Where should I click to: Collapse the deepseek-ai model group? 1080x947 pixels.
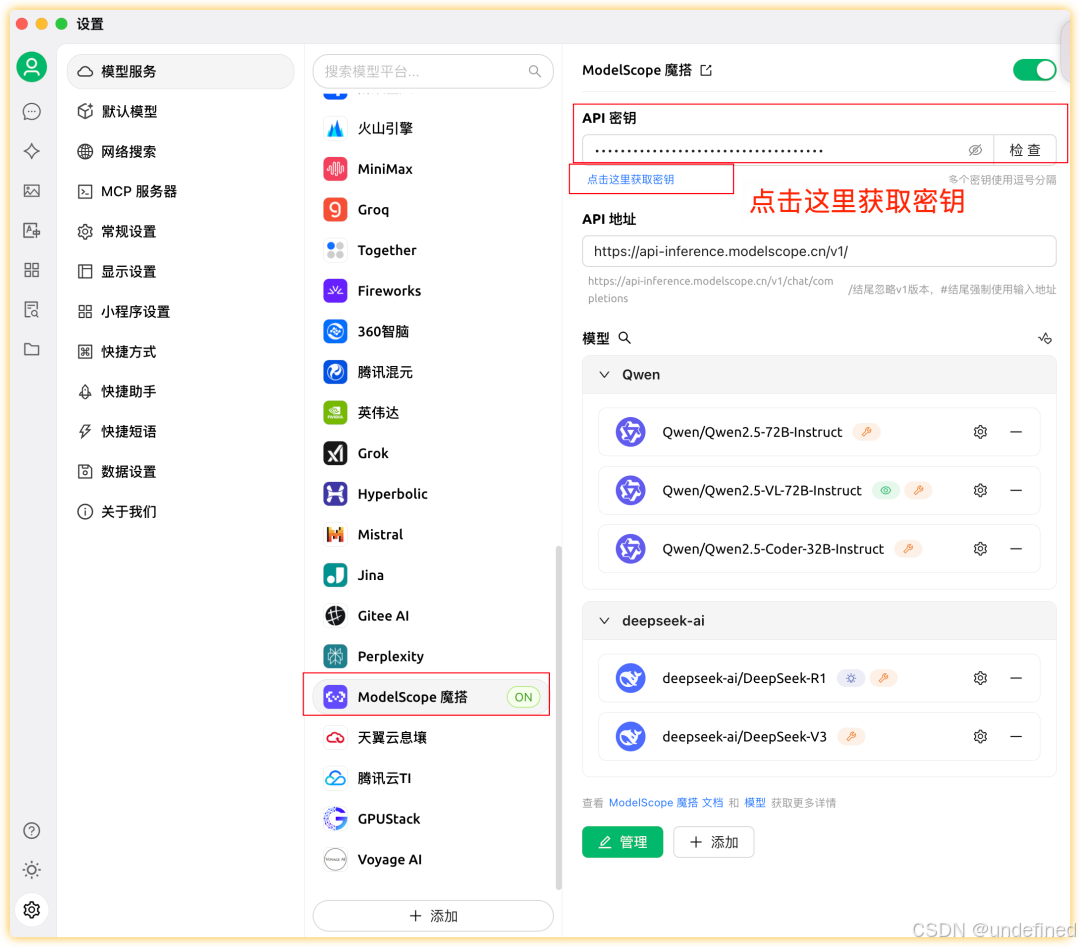(604, 621)
